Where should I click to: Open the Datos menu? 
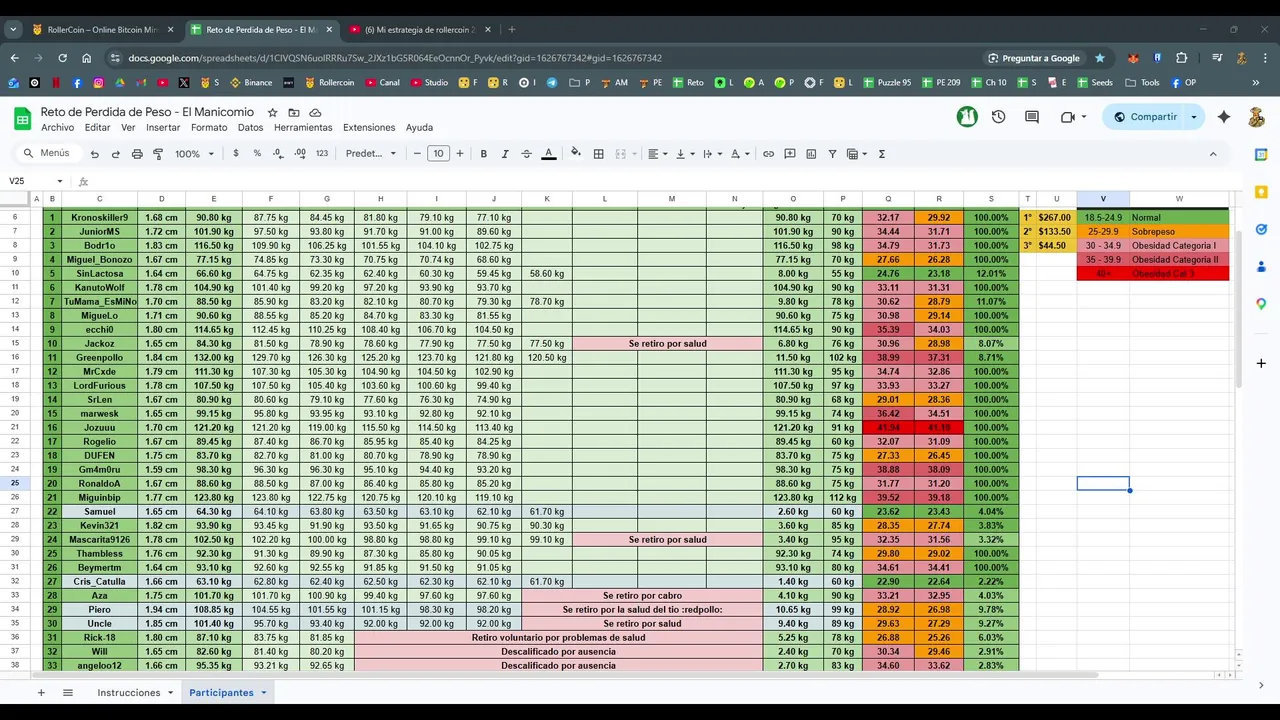[251, 128]
